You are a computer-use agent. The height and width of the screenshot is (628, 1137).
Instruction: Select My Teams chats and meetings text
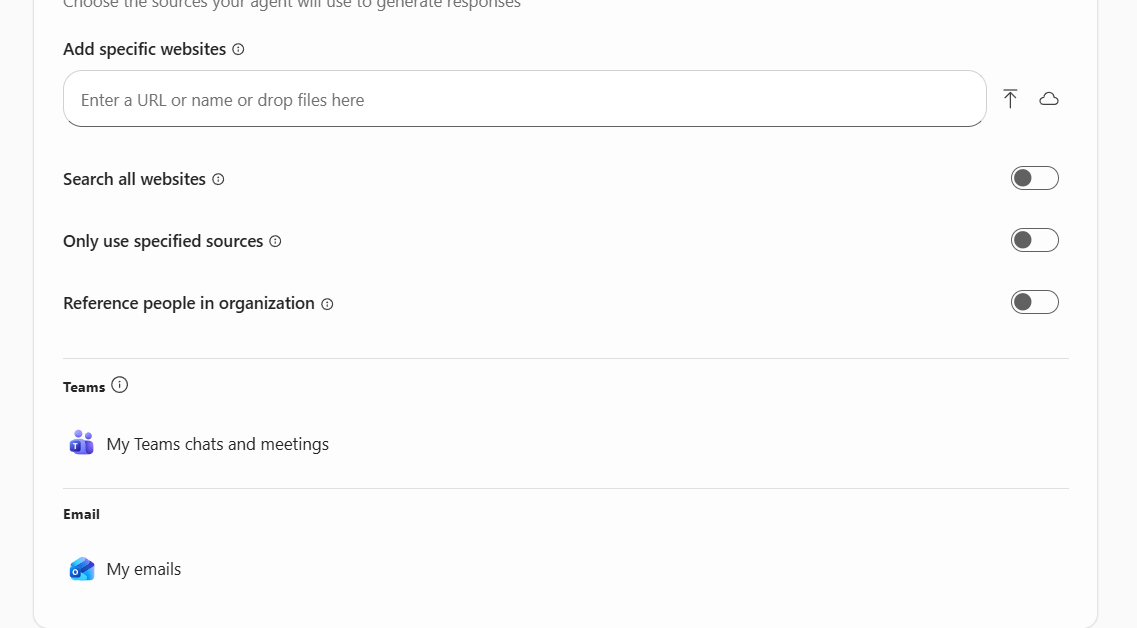217,444
